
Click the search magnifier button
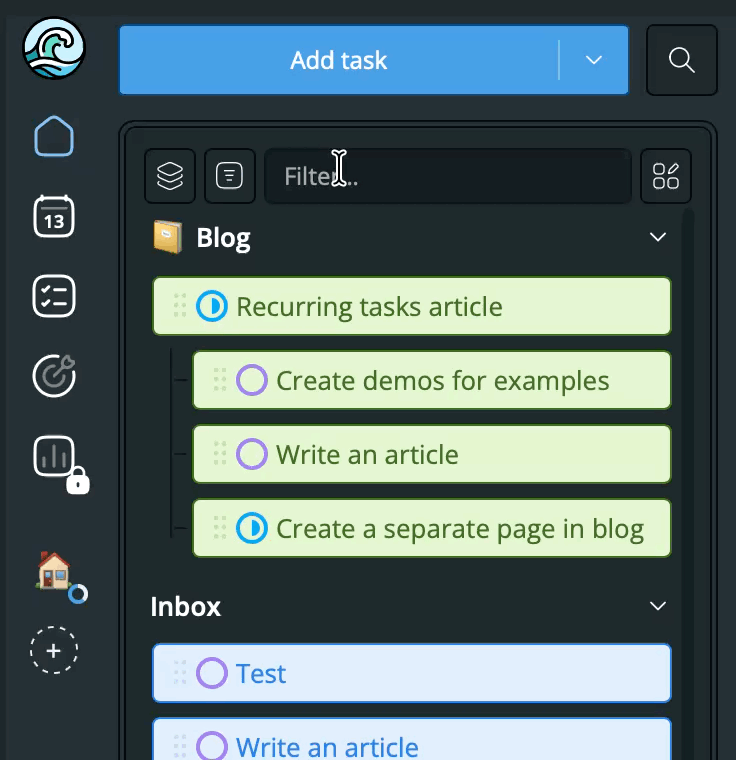click(x=682, y=60)
